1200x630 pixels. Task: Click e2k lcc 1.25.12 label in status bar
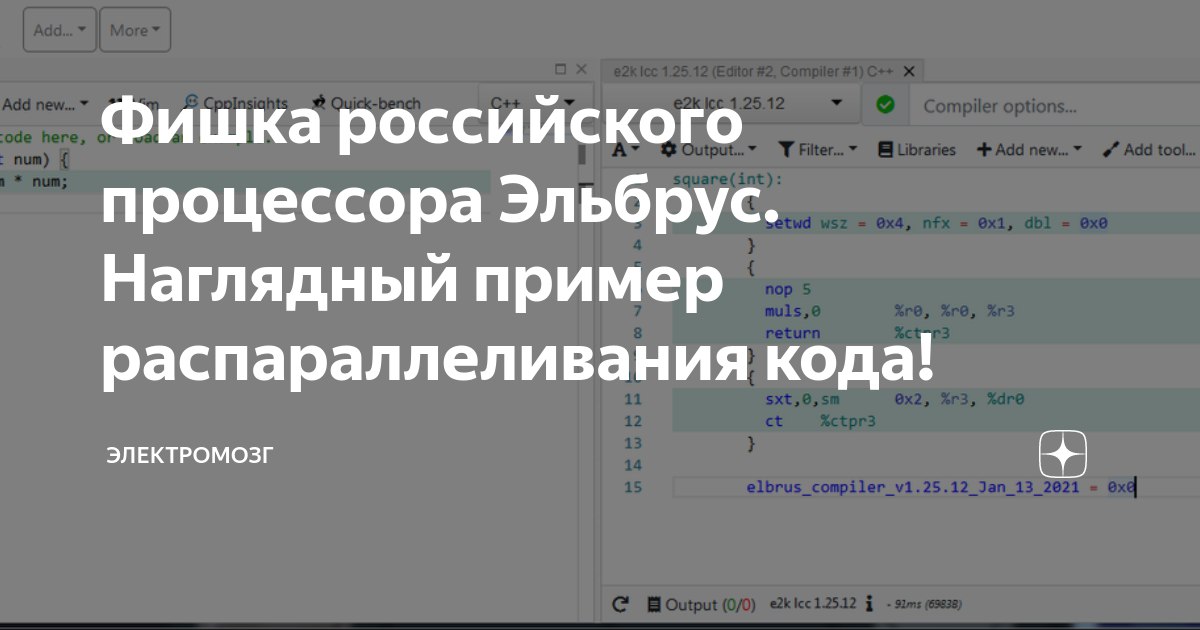(x=812, y=604)
